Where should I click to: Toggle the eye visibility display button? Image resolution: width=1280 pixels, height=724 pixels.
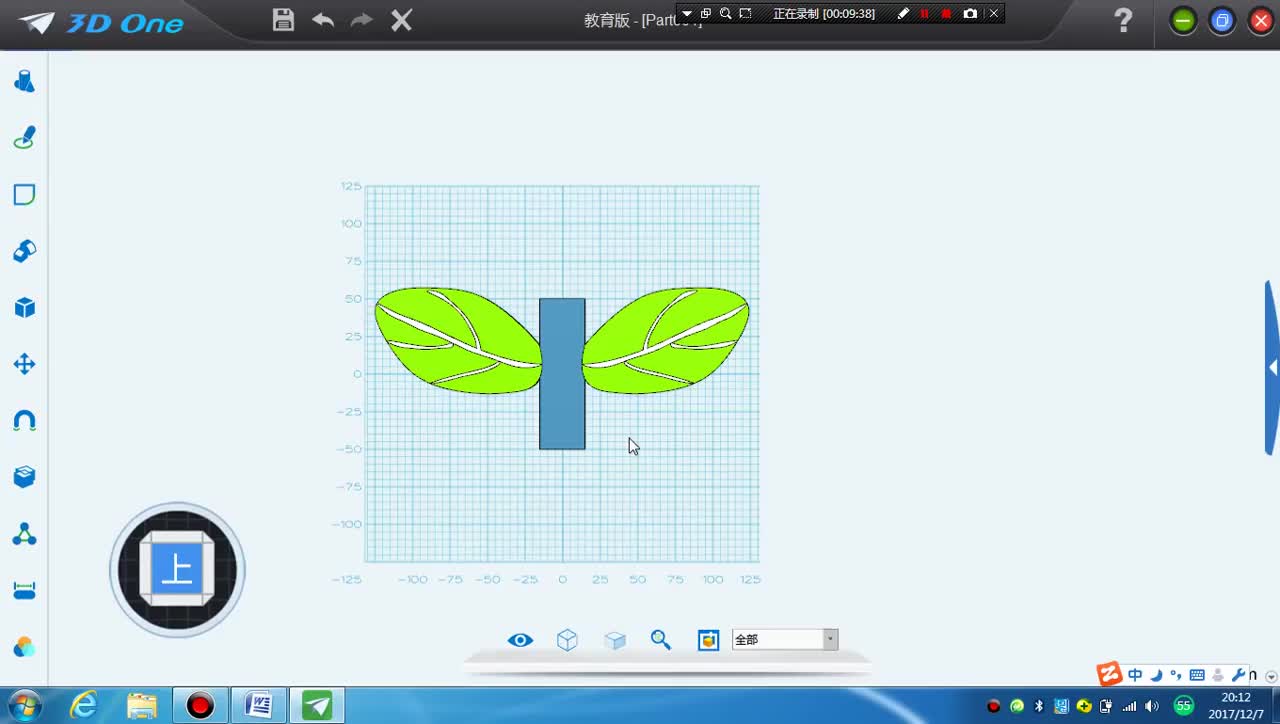coord(520,640)
